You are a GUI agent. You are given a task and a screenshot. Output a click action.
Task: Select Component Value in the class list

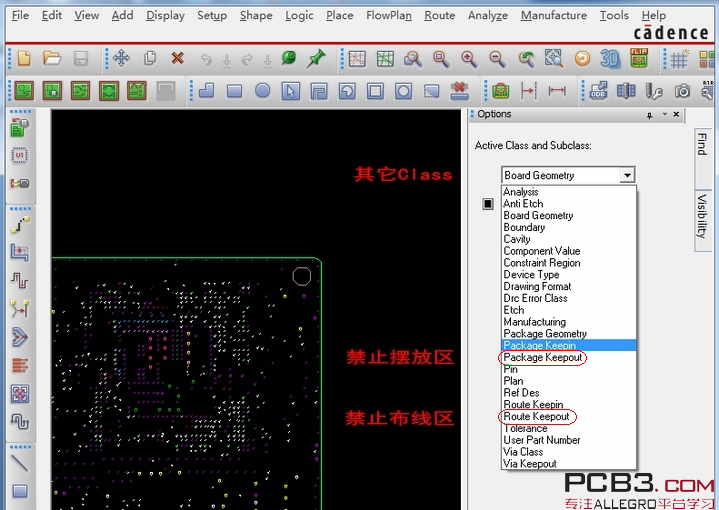[x=569, y=251]
